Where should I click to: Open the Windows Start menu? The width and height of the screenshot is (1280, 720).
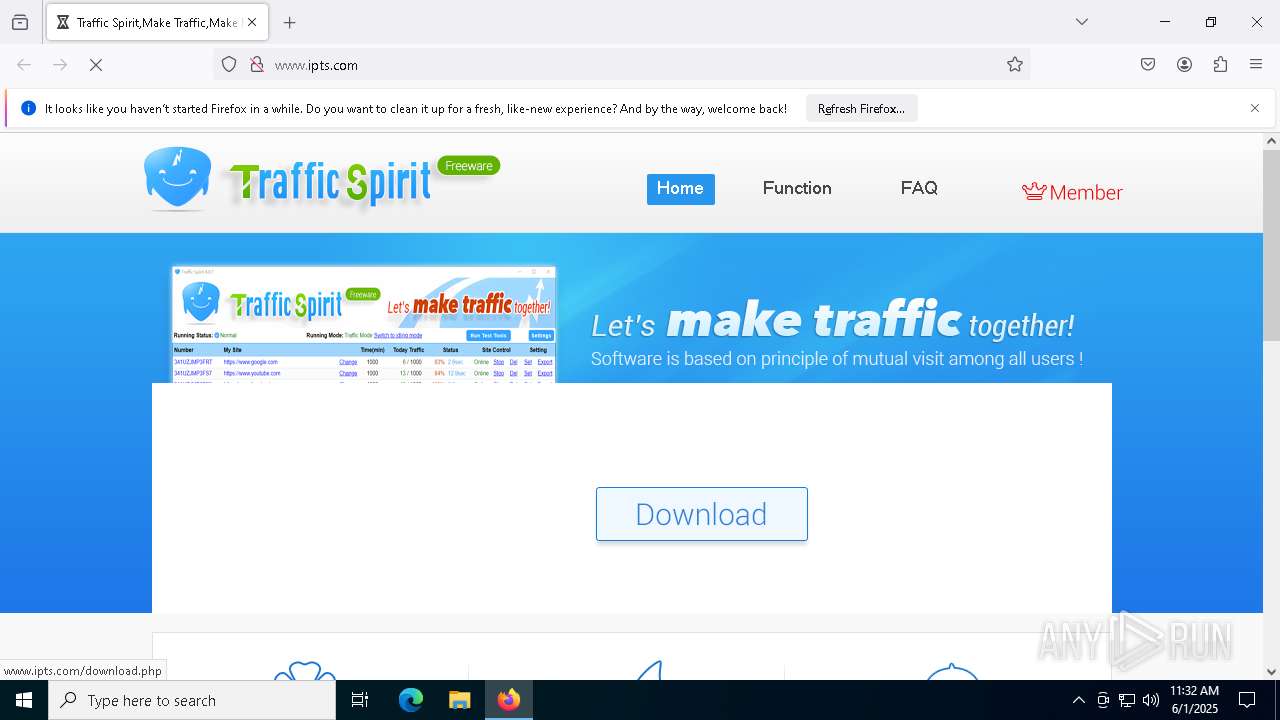pyautogui.click(x=24, y=700)
